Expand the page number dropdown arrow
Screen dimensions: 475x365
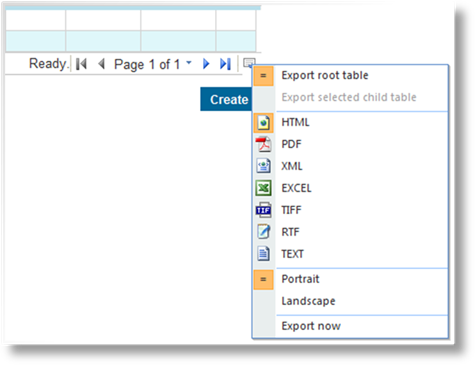189,62
